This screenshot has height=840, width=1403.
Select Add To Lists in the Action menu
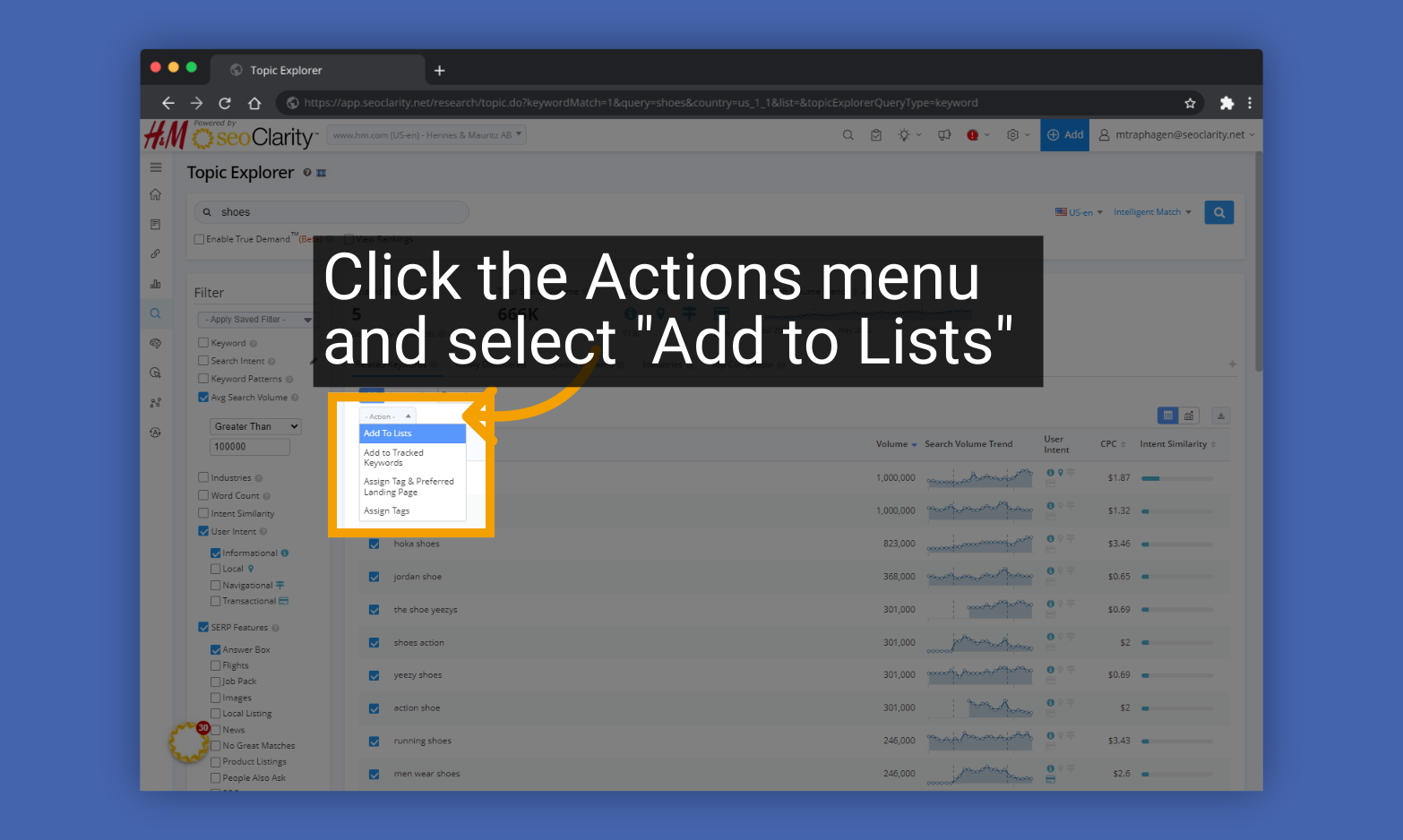pos(388,433)
